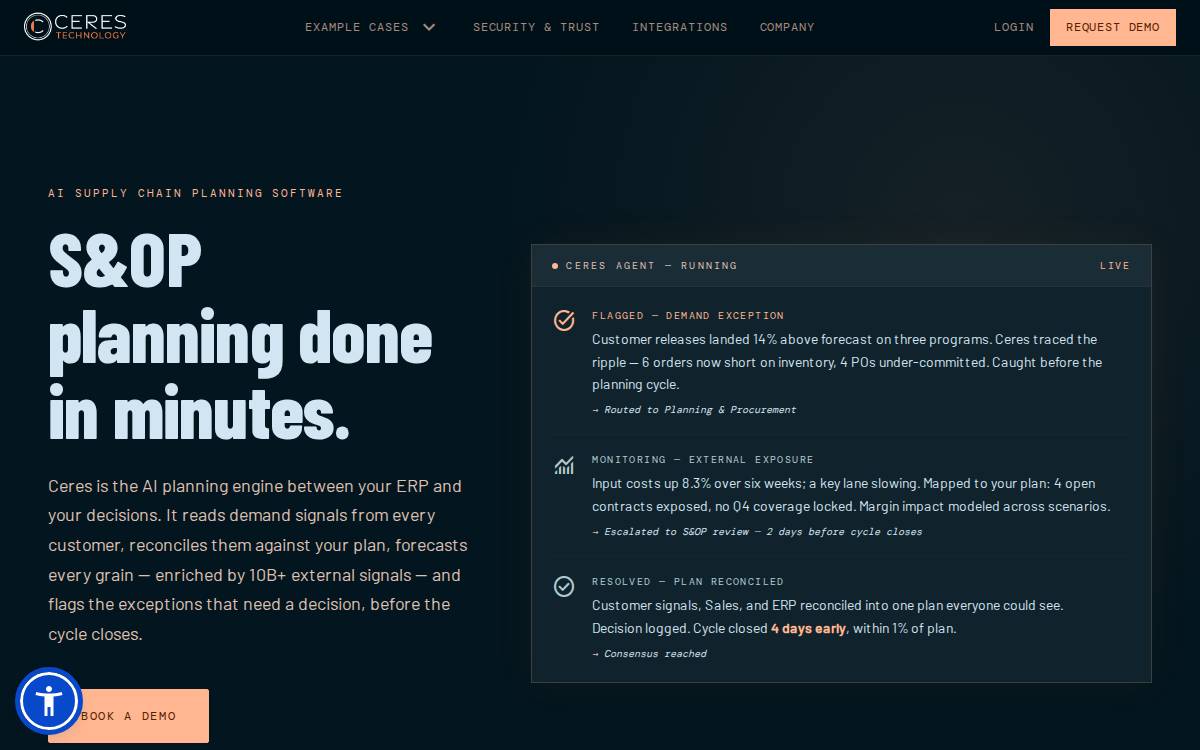The width and height of the screenshot is (1200, 750).
Task: Click 'Flagged — Demand Exception' heading
Action: click(x=688, y=316)
